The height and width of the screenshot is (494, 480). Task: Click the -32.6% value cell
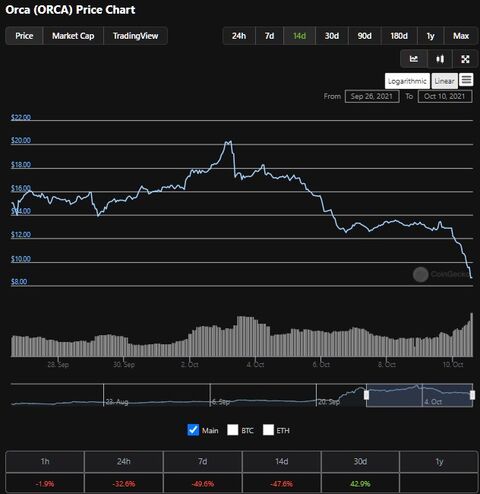tap(124, 483)
